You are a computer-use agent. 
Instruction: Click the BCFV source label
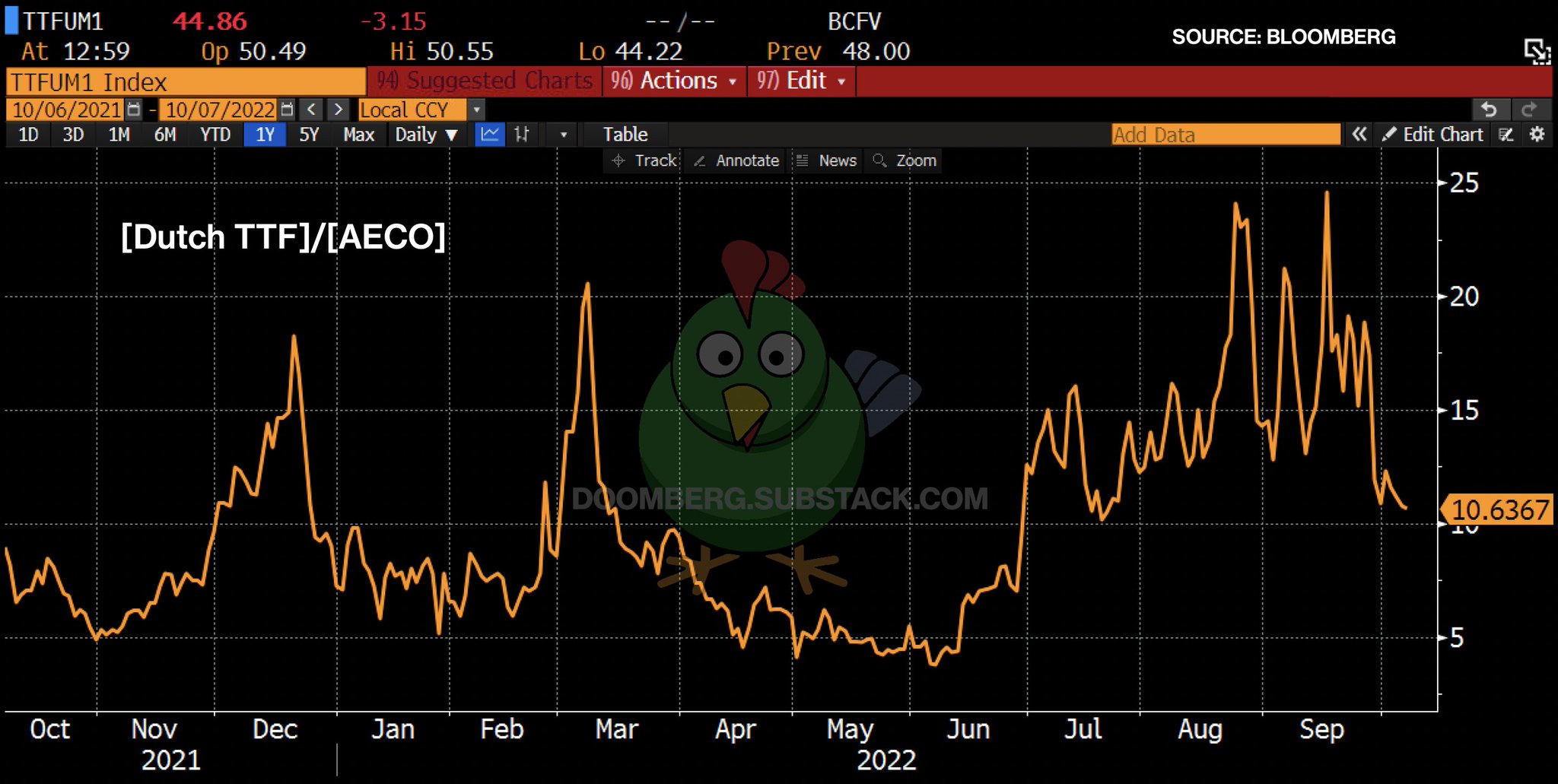click(x=854, y=21)
